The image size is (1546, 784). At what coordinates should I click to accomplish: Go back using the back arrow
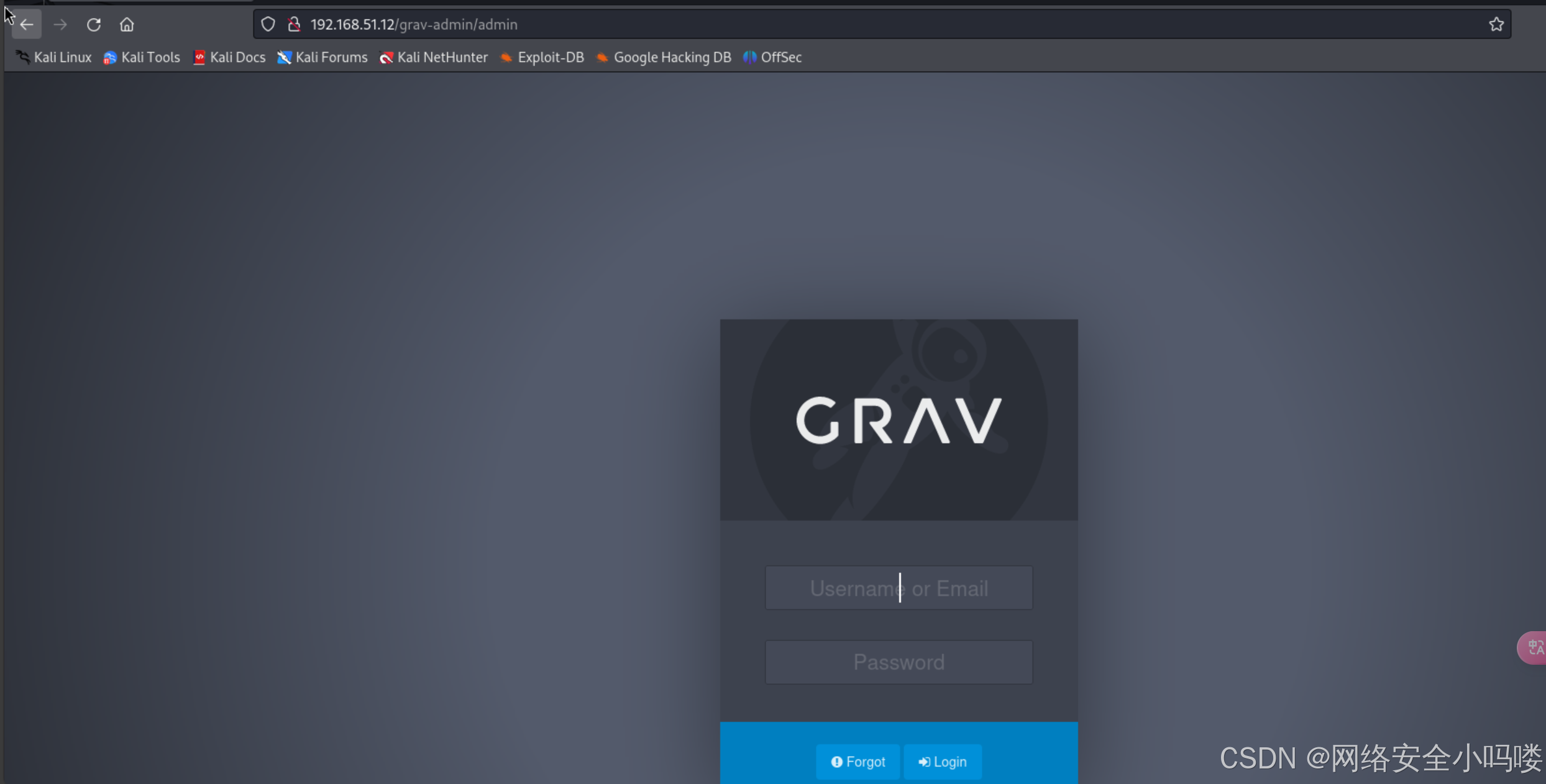coord(26,25)
